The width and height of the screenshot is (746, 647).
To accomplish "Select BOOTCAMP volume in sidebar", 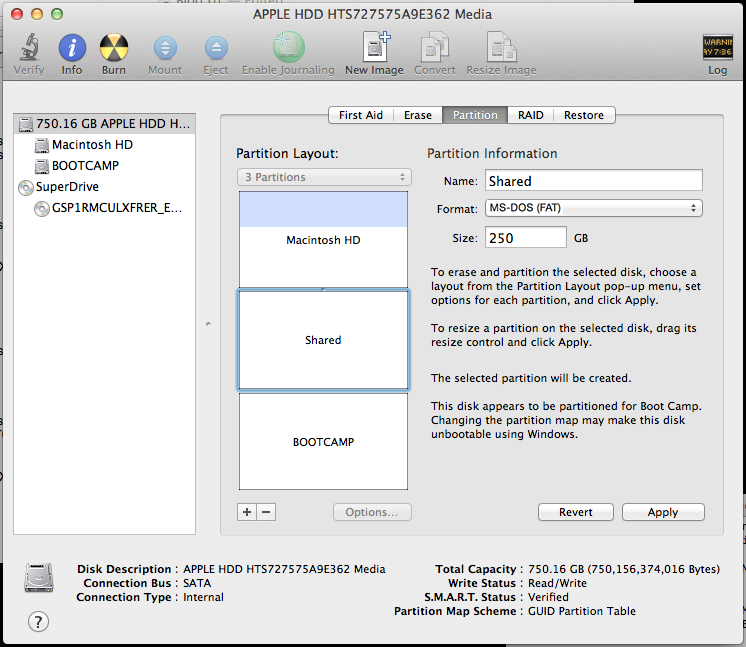I will [x=105, y=166].
